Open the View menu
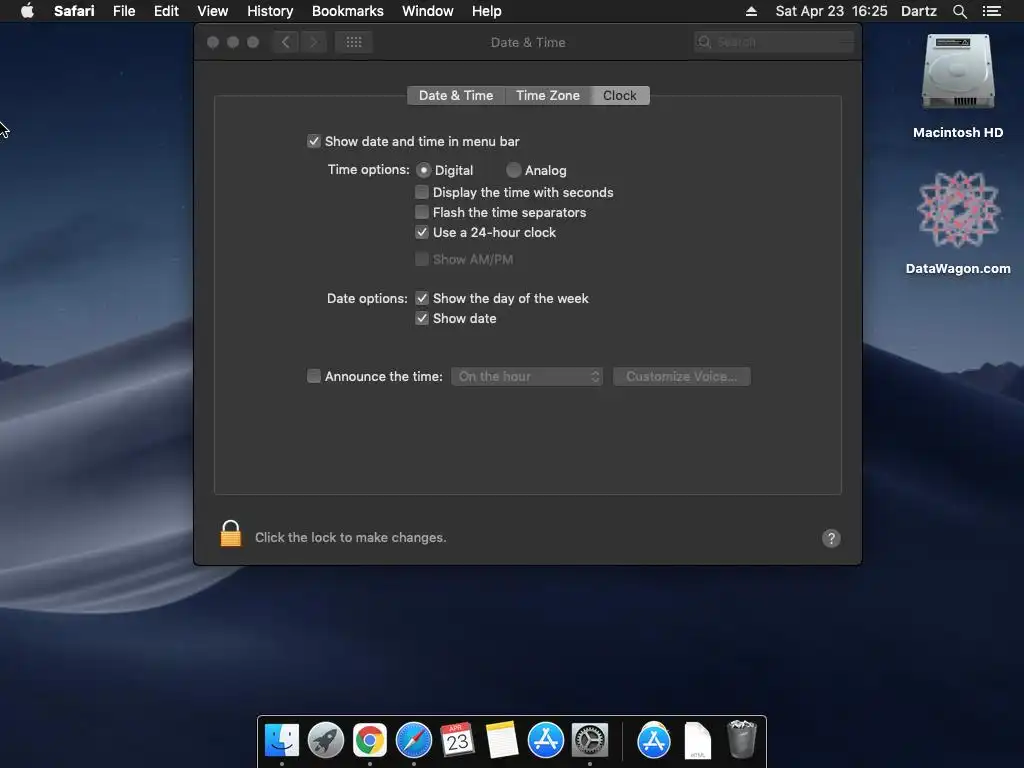Image resolution: width=1024 pixels, height=768 pixels. [x=213, y=11]
